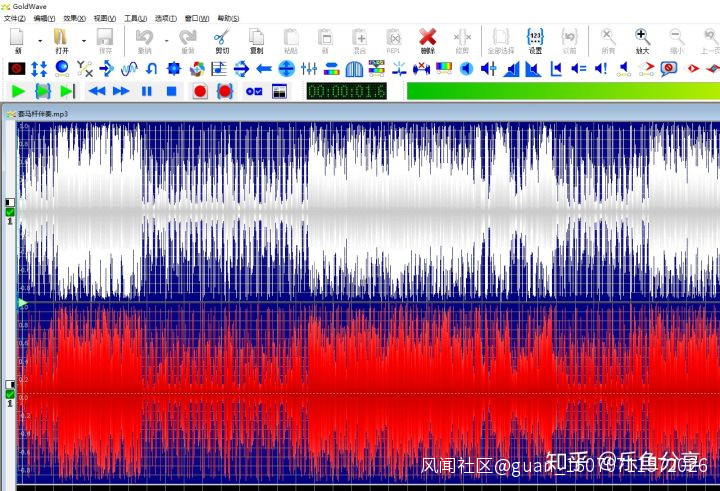Toggle the green checkbox of the lower red channel

[x=10, y=394]
